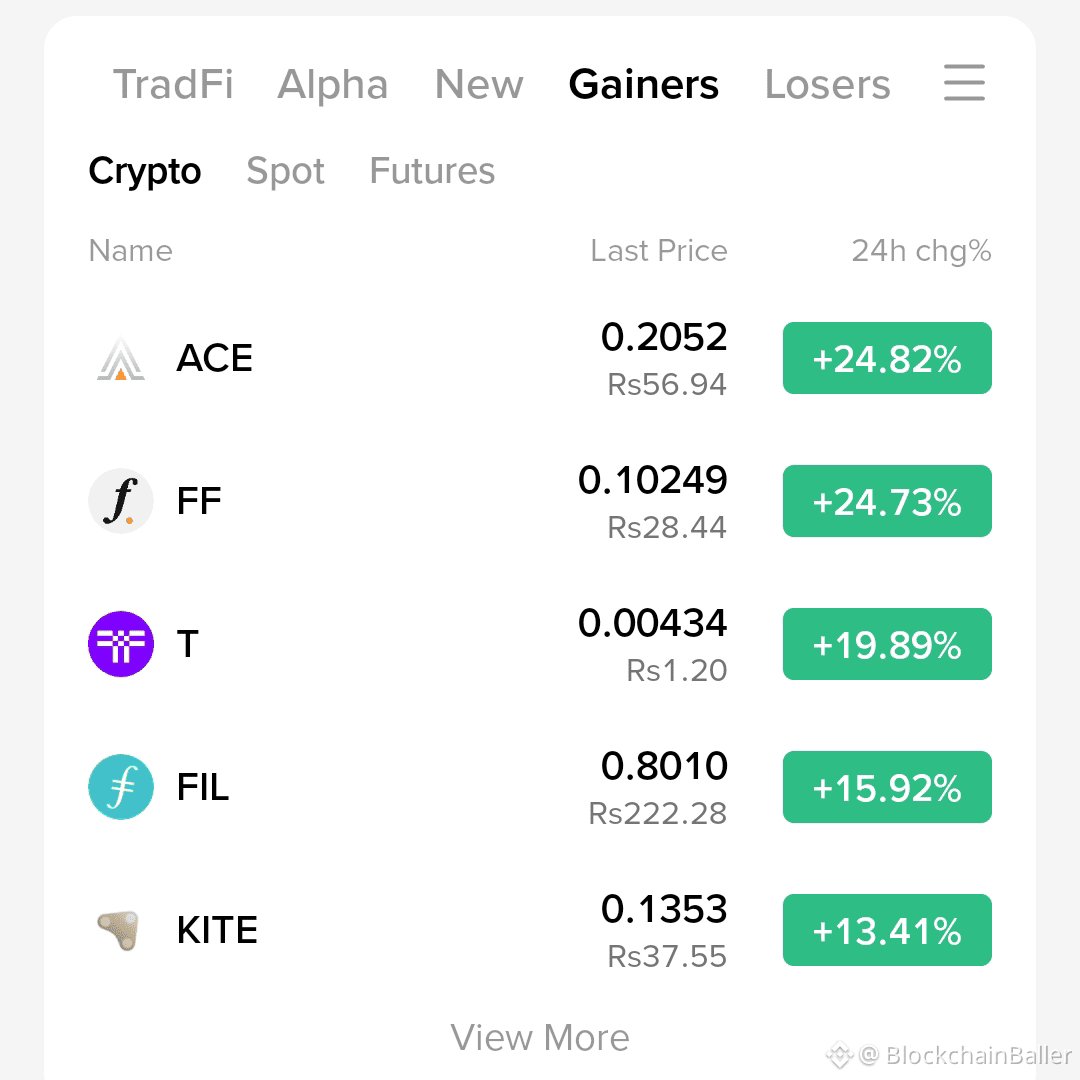Select the Crypto sub-tab
Screen dimensions: 1080x1080
[x=145, y=171]
